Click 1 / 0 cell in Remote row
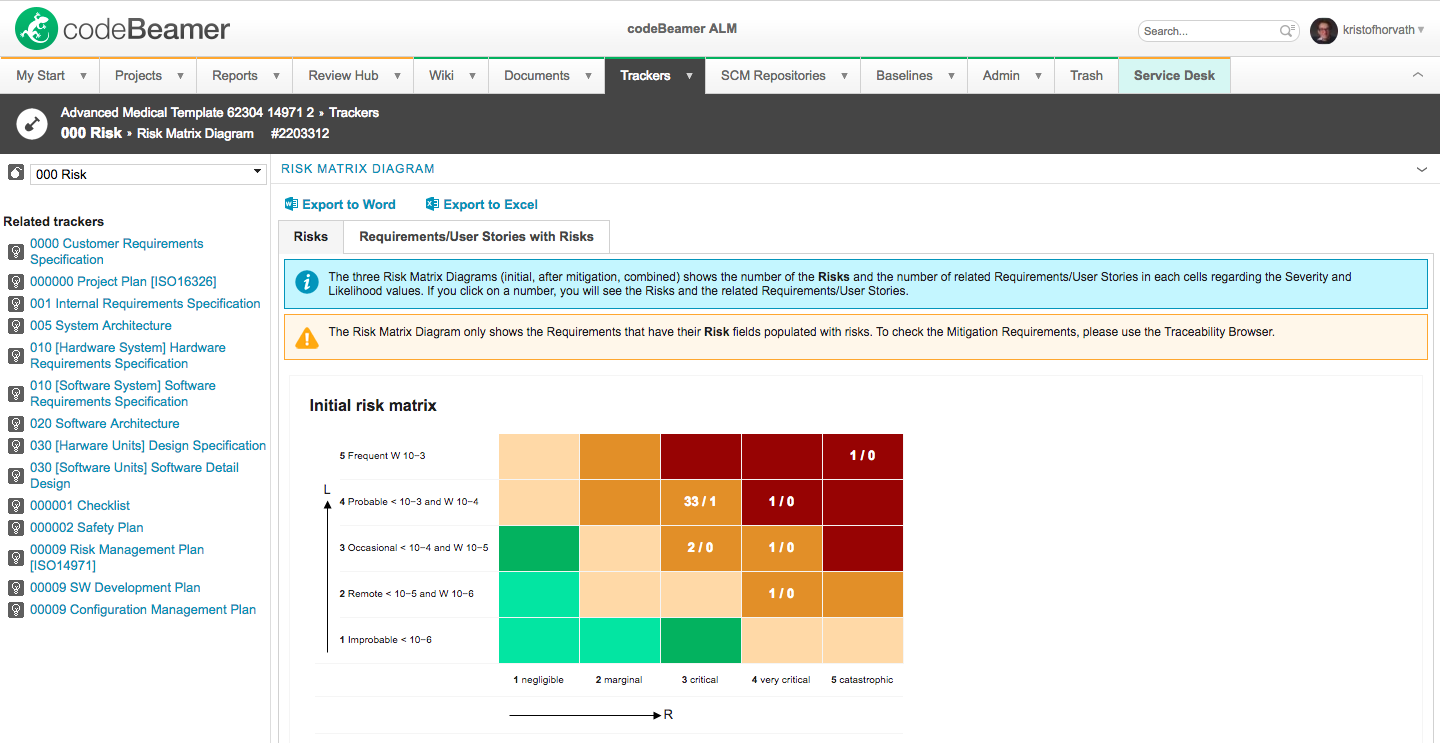 coord(781,594)
